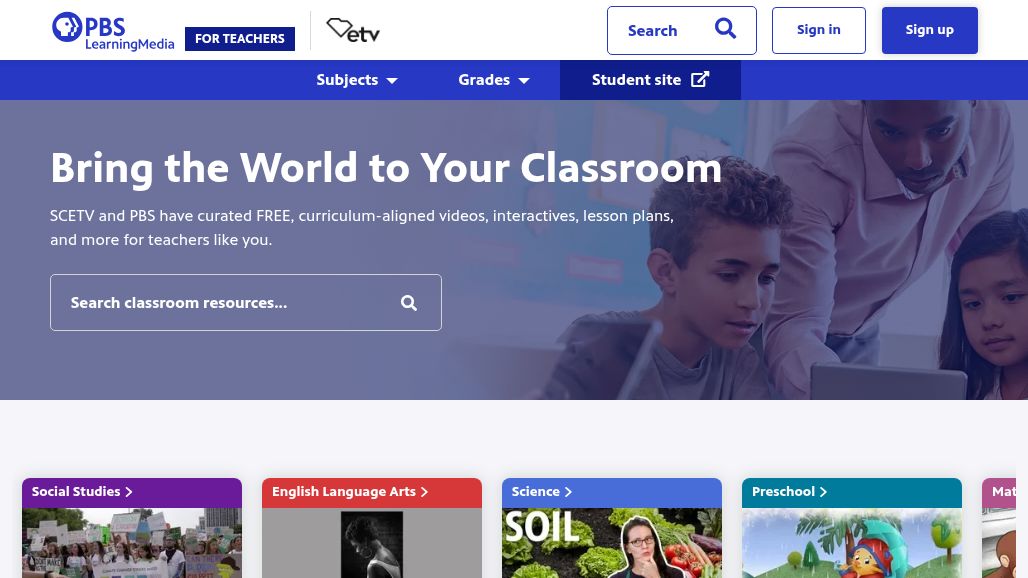Select the FOR TEACHERS badge
Screen dimensions: 1028x578
click(x=240, y=39)
